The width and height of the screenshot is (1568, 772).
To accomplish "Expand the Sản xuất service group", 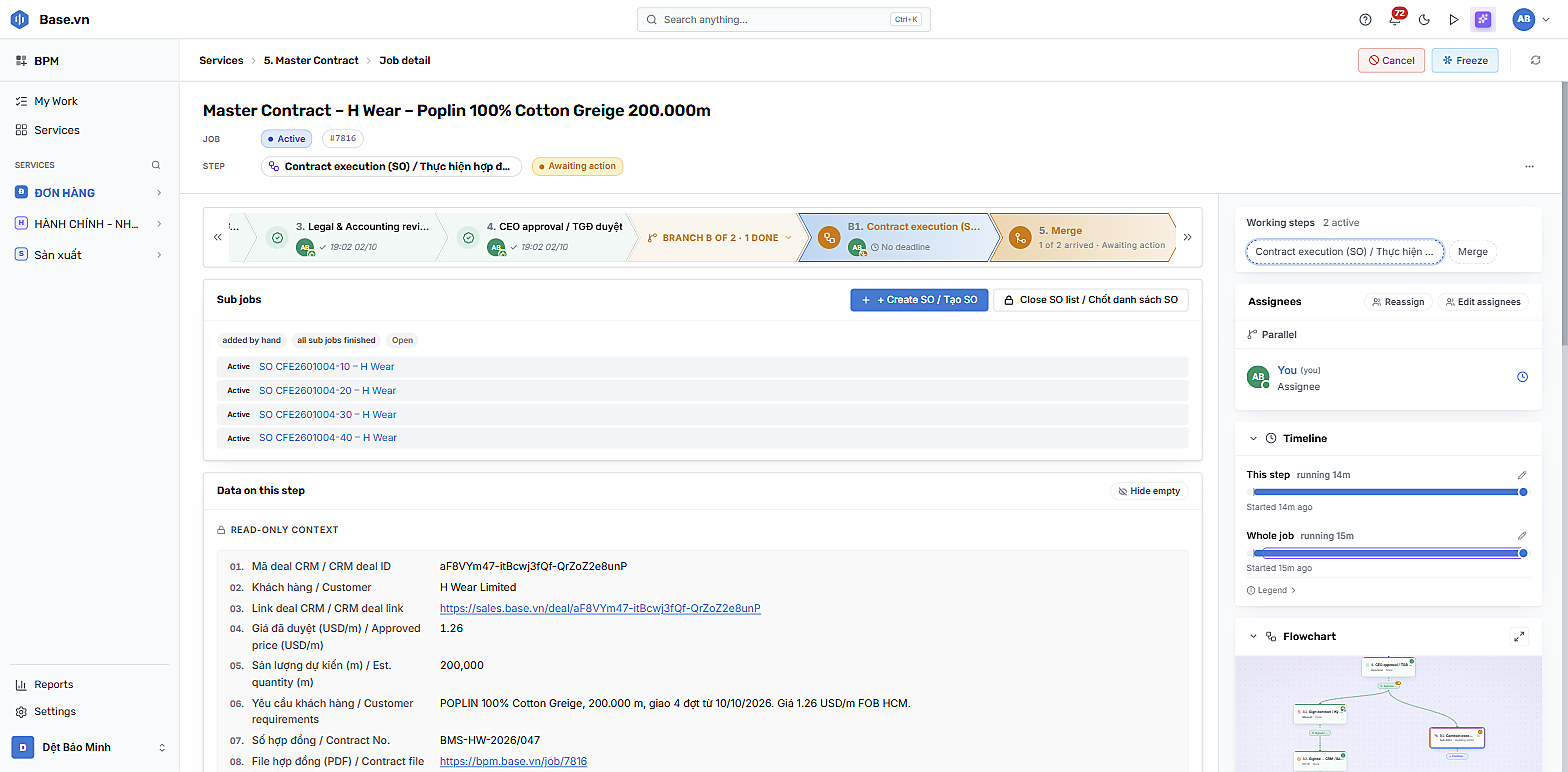I will [x=159, y=255].
